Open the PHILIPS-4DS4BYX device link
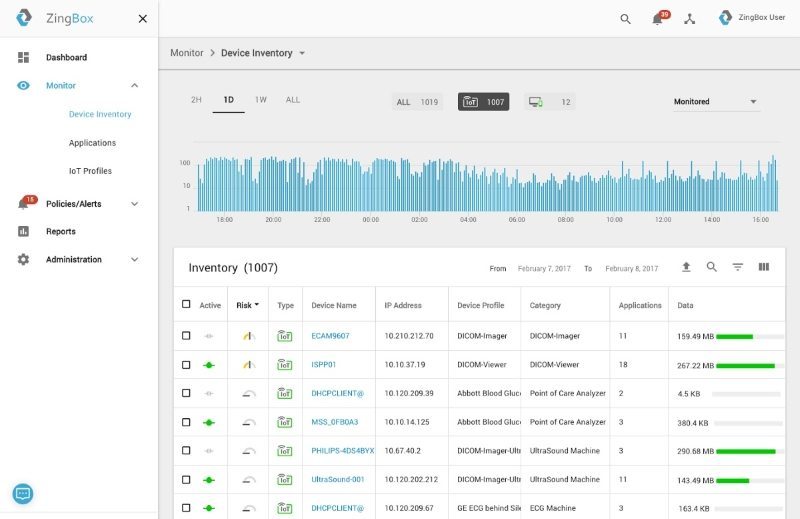Viewport: 800px width, 519px height. (x=343, y=451)
